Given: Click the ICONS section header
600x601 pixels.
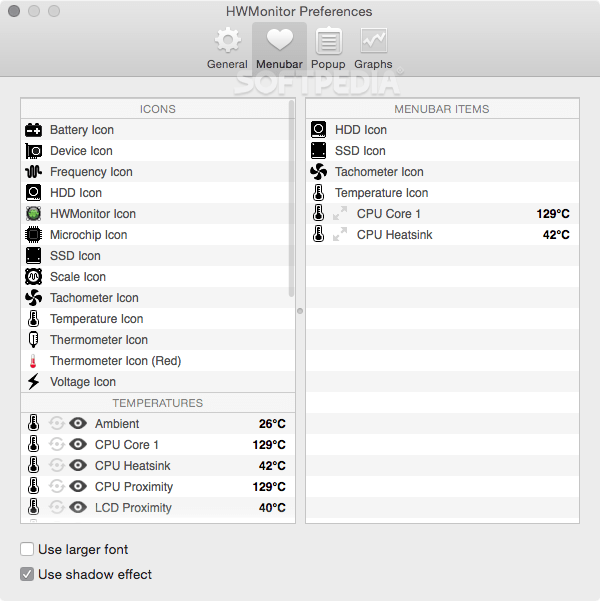Looking at the screenshot, I should tap(158, 109).
